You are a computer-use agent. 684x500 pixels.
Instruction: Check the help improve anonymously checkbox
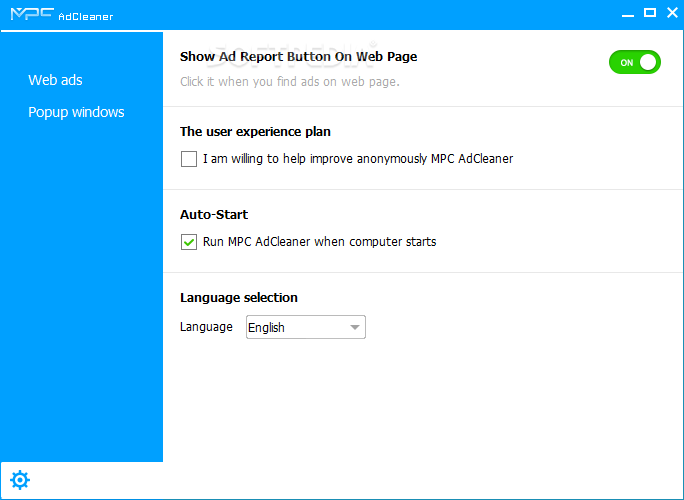tap(189, 159)
